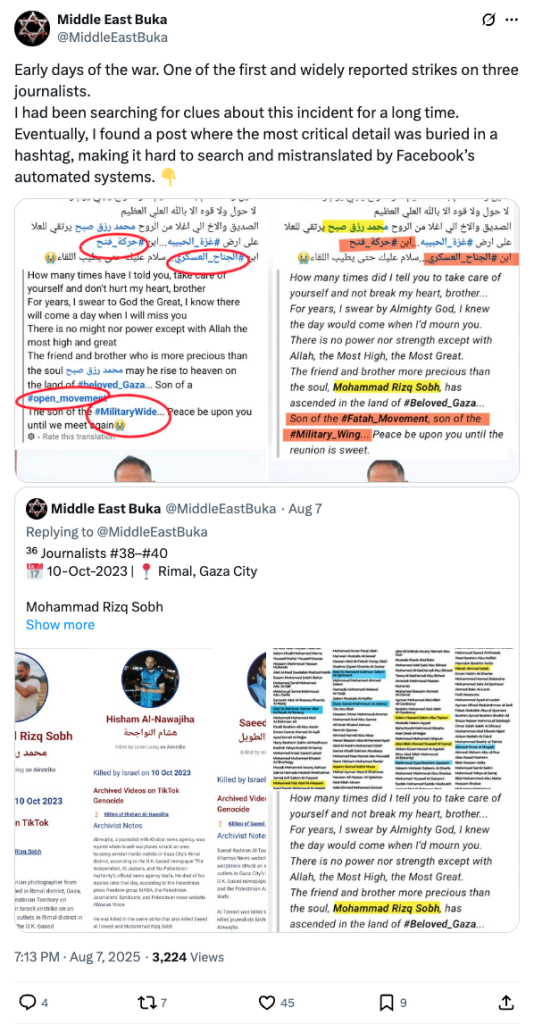Open the more options ellipsis menu
Screen dimensions: 534x1024
point(512,20)
